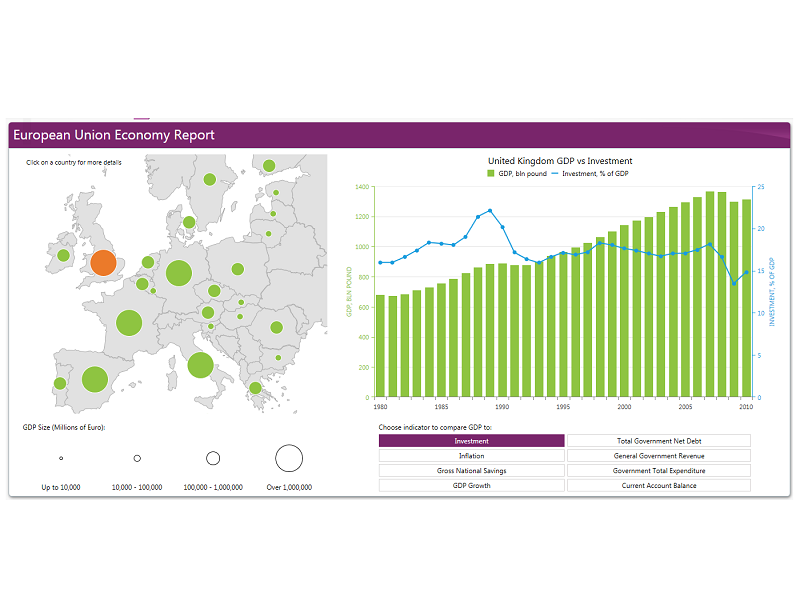This screenshot has width=800, height=600.
Task: Select Total Government Net Debt indicator
Action: tap(658, 441)
